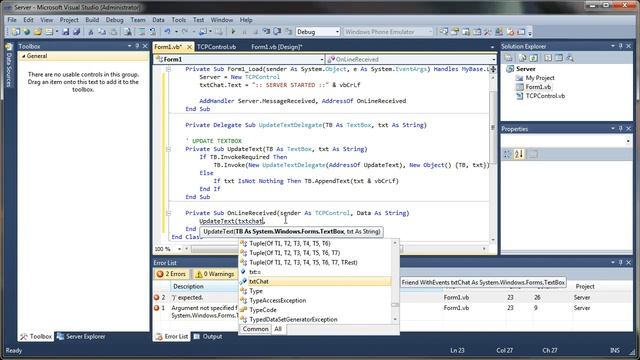
Task: Click the Redo arrow icon
Action: tap(184, 31)
